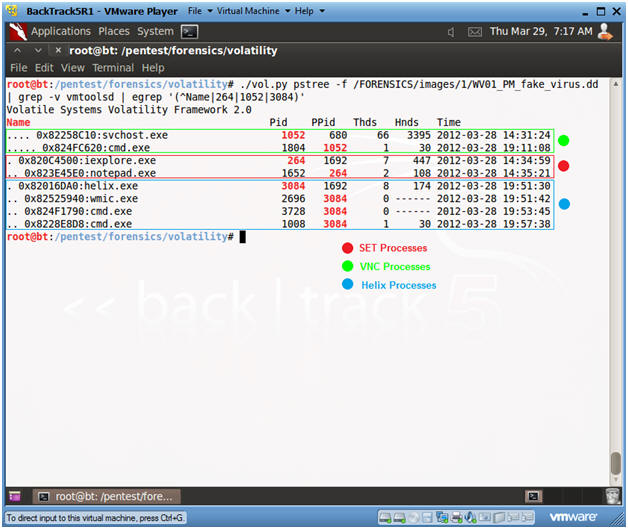Open the System menu
The height and width of the screenshot is (529, 628).
(x=155, y=31)
